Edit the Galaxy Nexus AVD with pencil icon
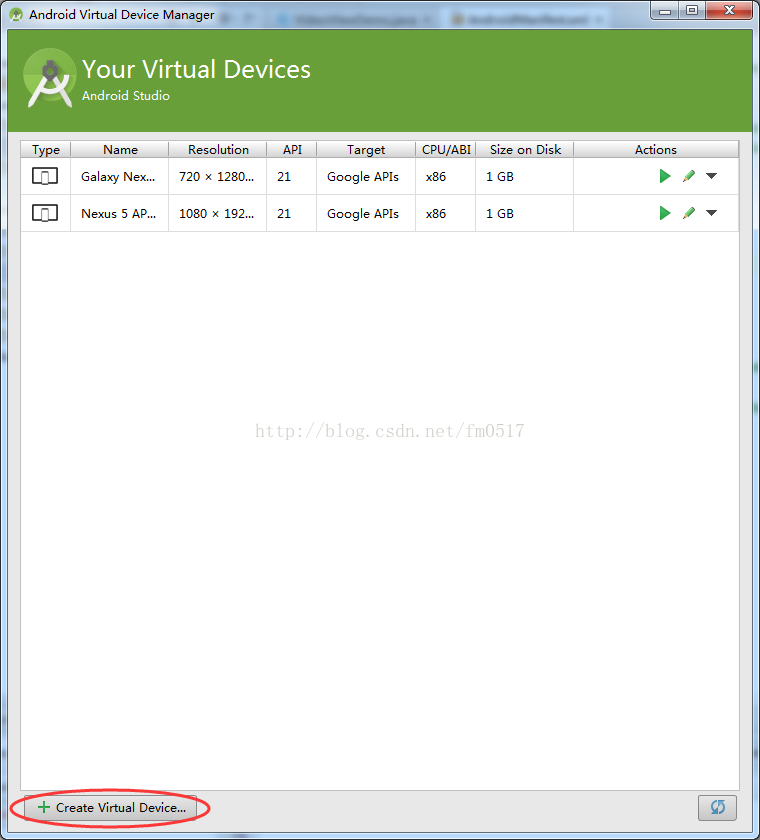The height and width of the screenshot is (840, 760). click(689, 176)
